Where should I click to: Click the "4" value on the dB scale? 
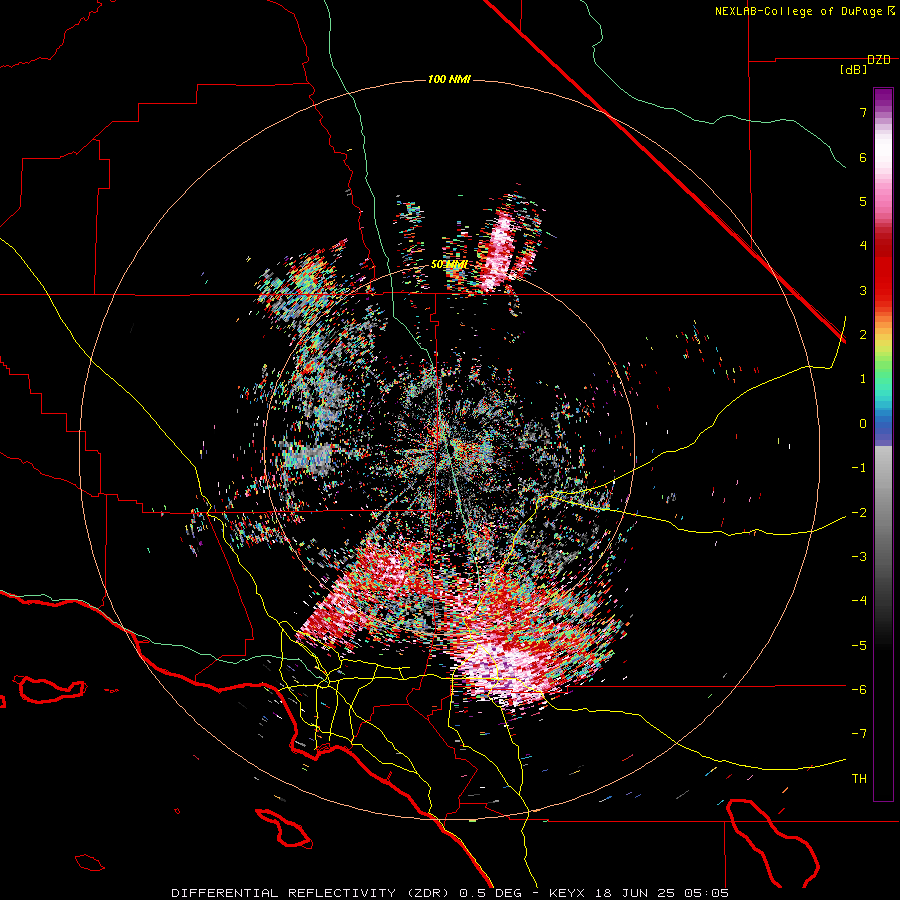(x=863, y=246)
